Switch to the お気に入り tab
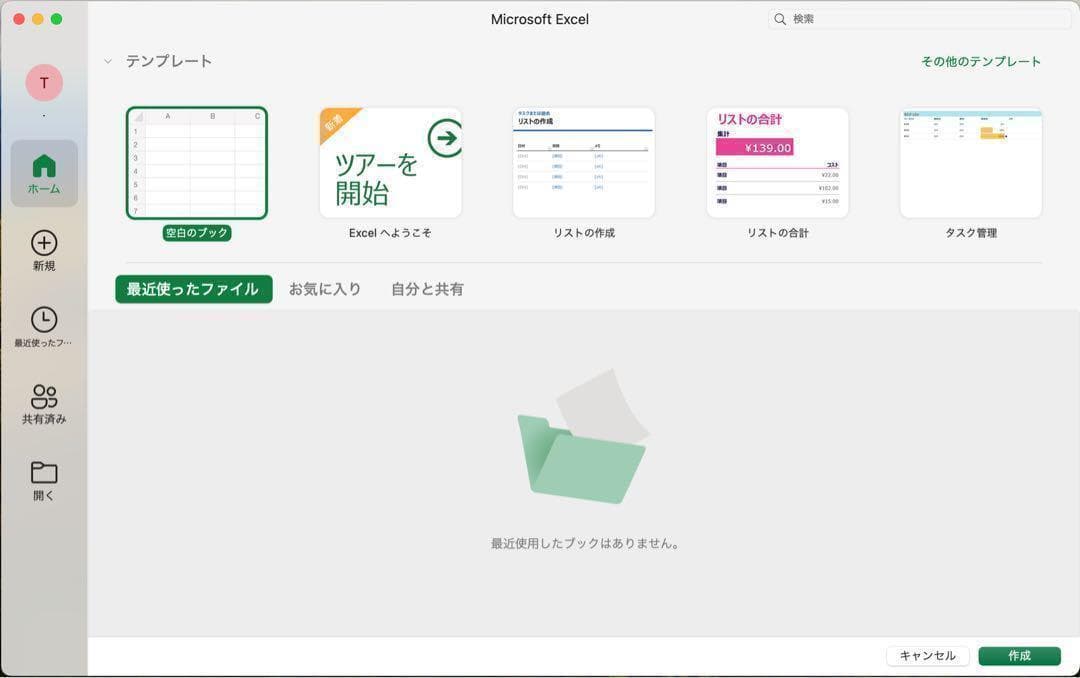Image resolution: width=1080 pixels, height=678 pixels. pyautogui.click(x=324, y=289)
